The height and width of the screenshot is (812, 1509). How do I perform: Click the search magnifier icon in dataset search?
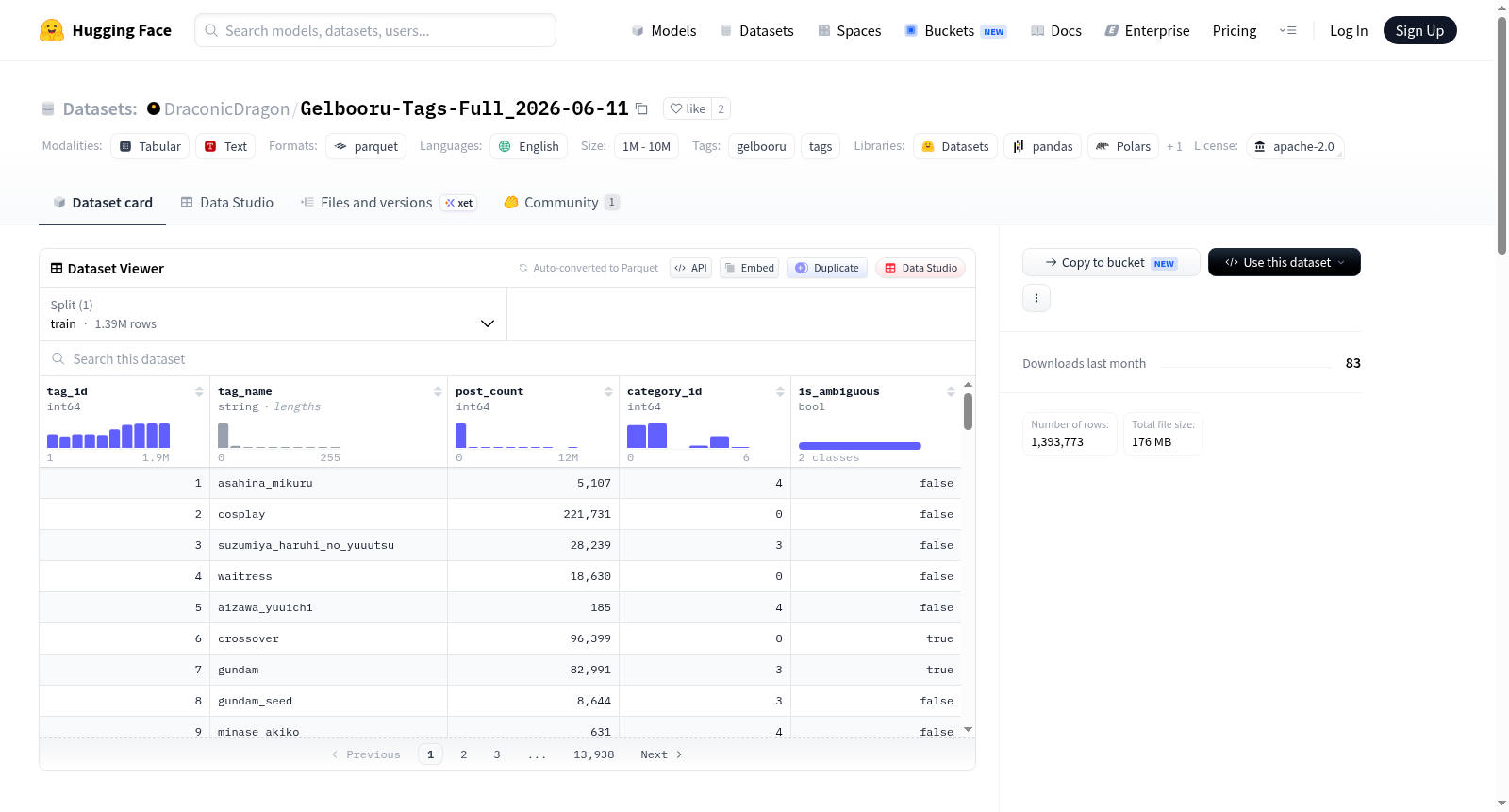pos(58,358)
